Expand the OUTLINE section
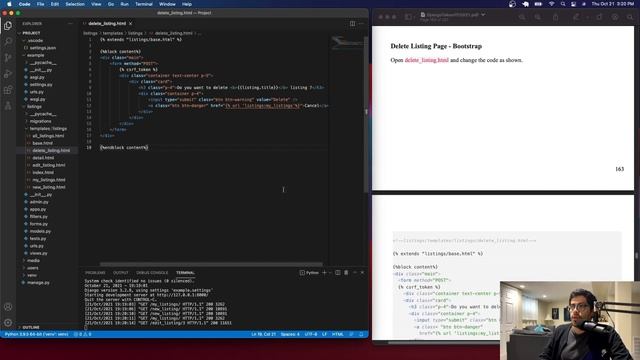 29,327
